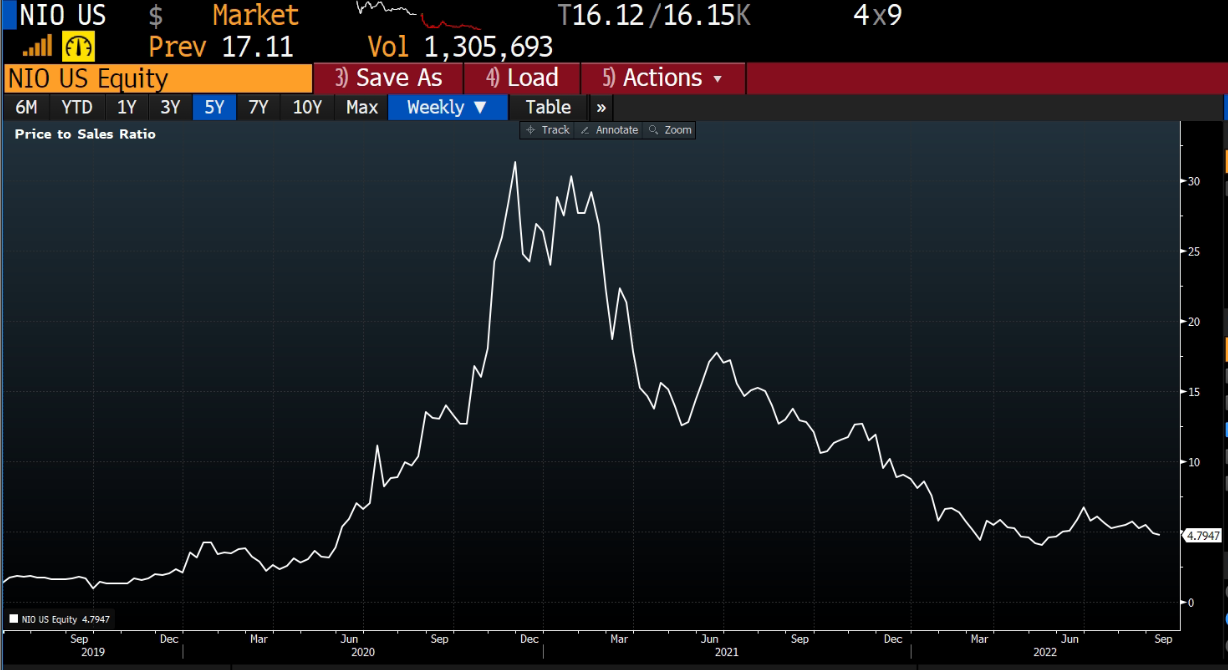Image resolution: width=1228 pixels, height=670 pixels.
Task: Click the Vol 1,305,693 value
Action: coord(461,46)
